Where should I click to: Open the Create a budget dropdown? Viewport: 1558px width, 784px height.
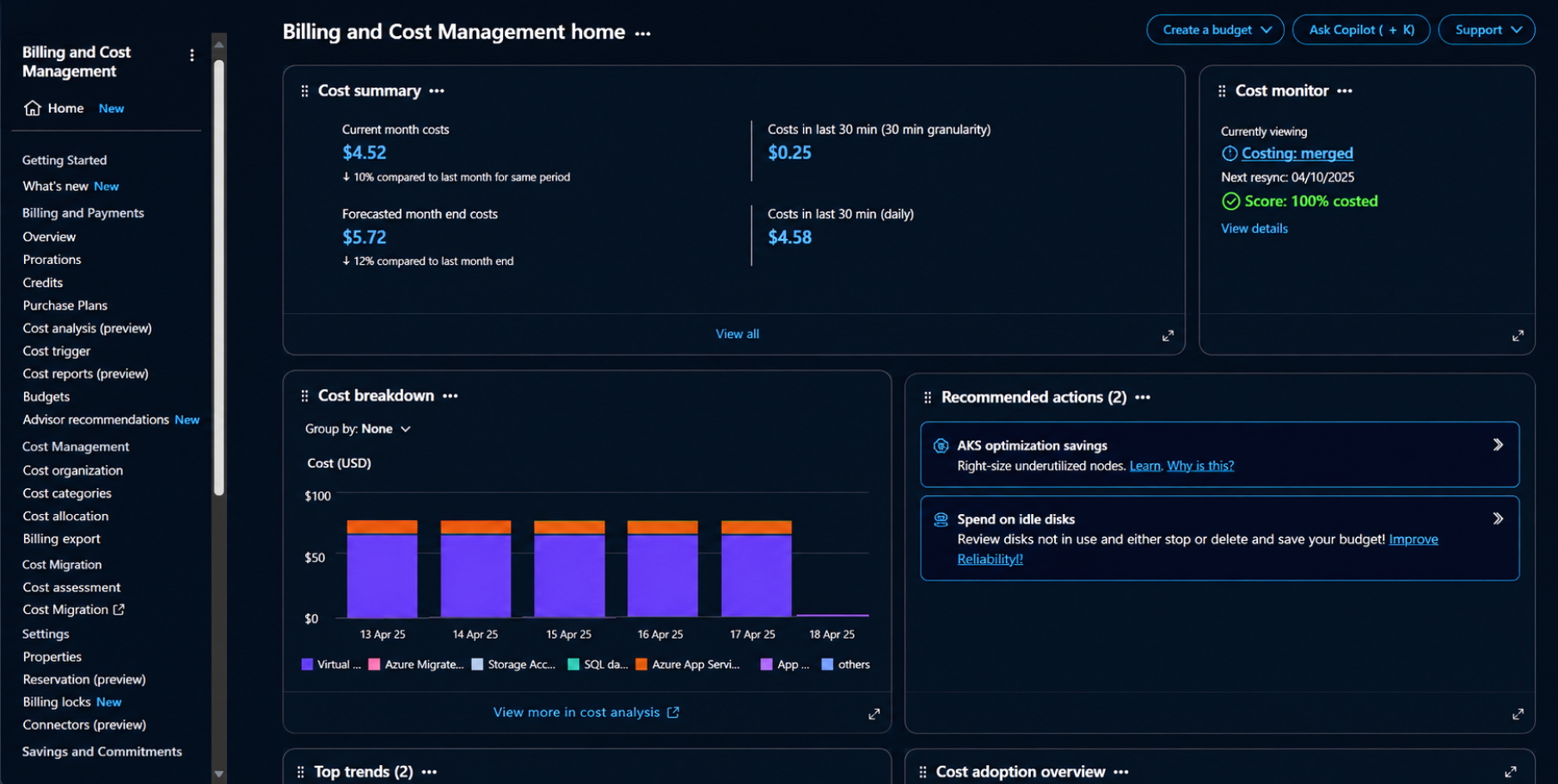[1215, 29]
